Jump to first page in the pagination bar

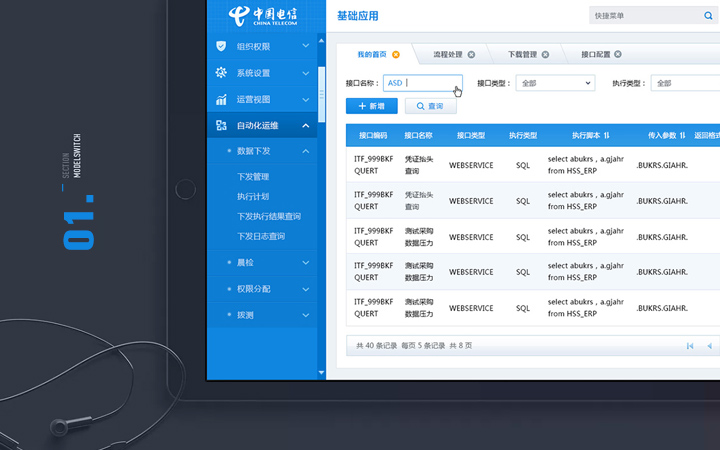[690, 346]
